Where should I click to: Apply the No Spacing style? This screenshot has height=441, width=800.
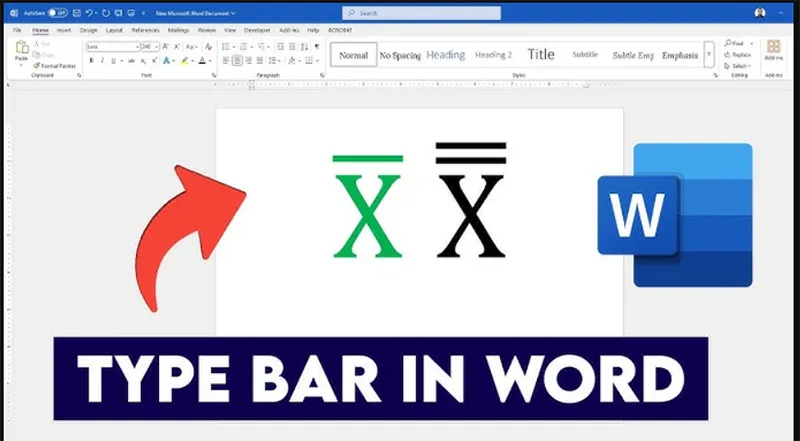pyautogui.click(x=400, y=55)
